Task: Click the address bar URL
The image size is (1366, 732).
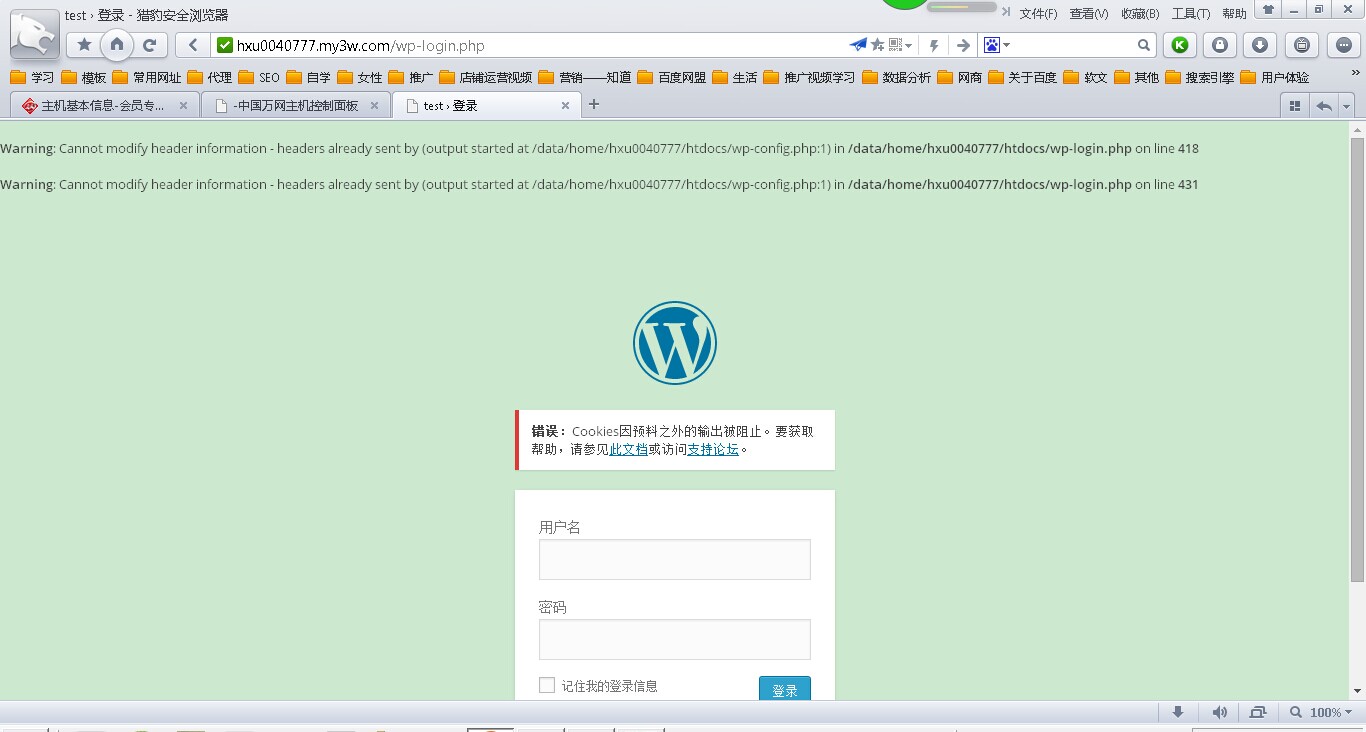Action: pos(360,45)
